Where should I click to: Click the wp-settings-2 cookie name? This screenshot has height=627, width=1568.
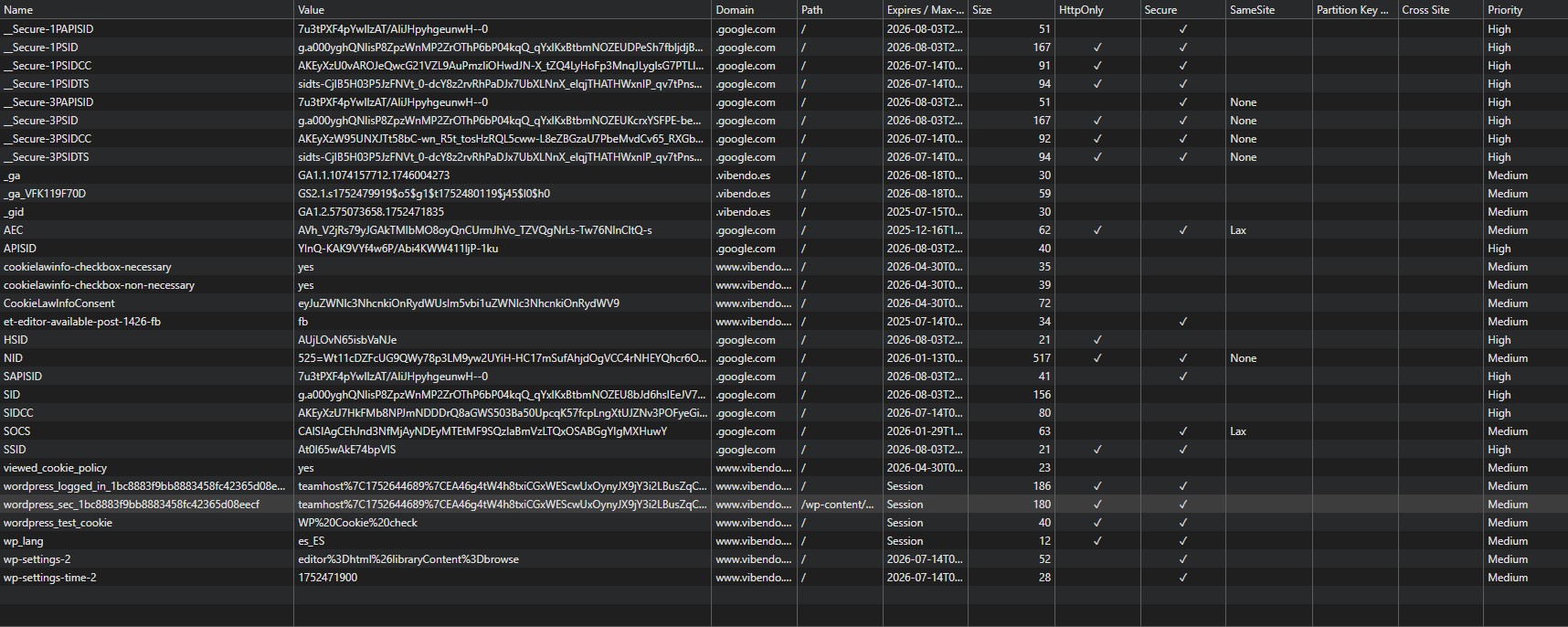(37, 559)
